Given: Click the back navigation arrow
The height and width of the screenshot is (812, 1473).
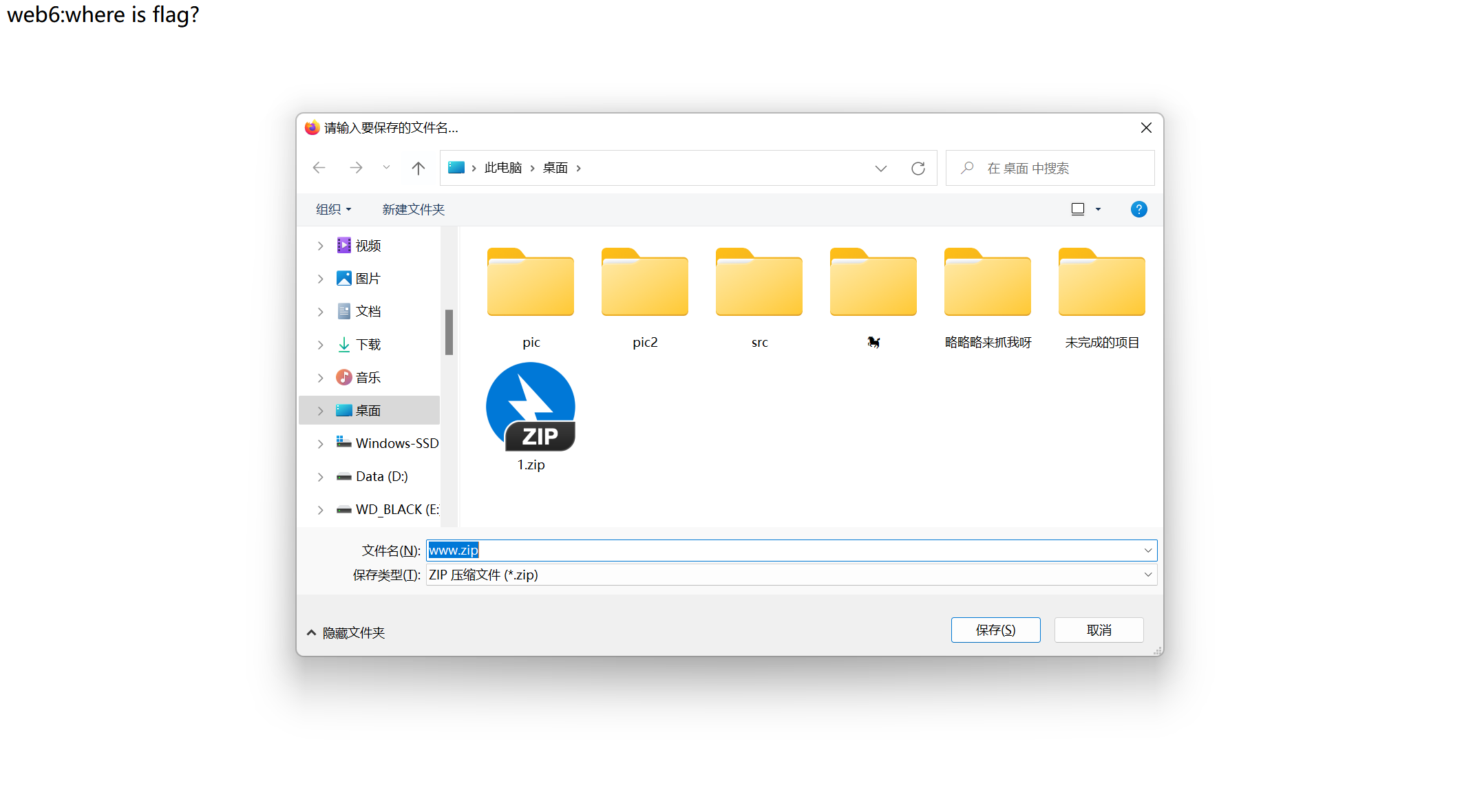Looking at the screenshot, I should [319, 168].
